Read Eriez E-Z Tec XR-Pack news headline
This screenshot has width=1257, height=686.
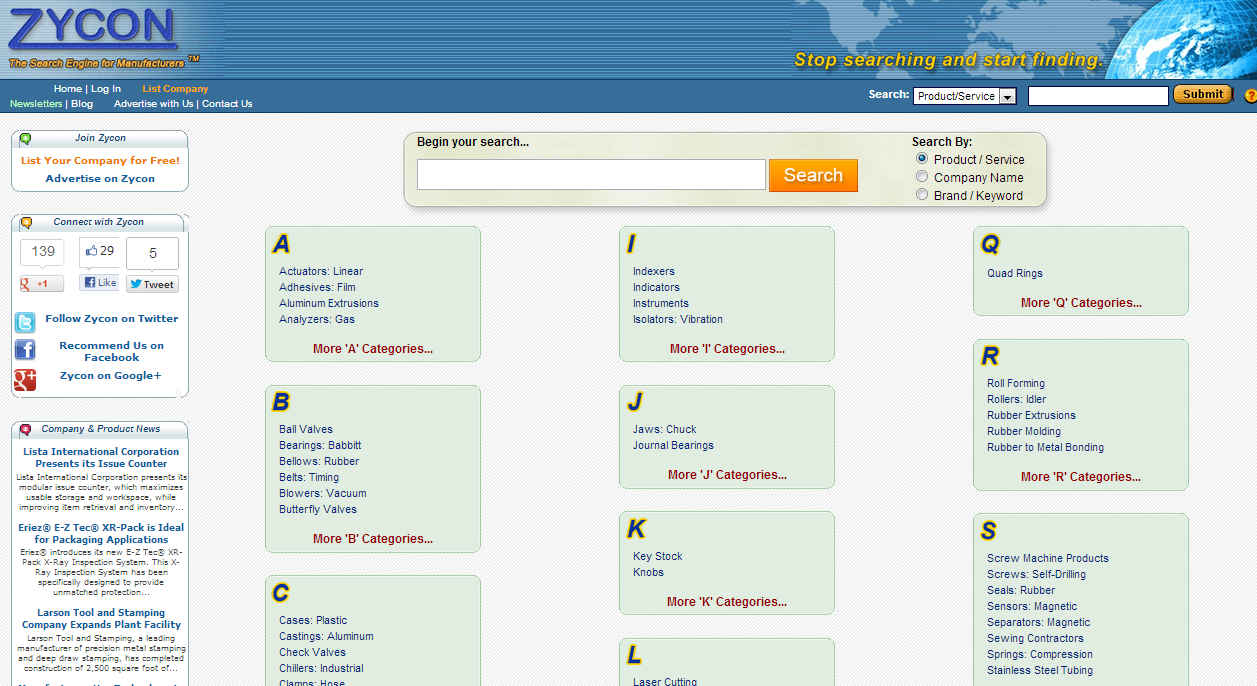(101, 534)
